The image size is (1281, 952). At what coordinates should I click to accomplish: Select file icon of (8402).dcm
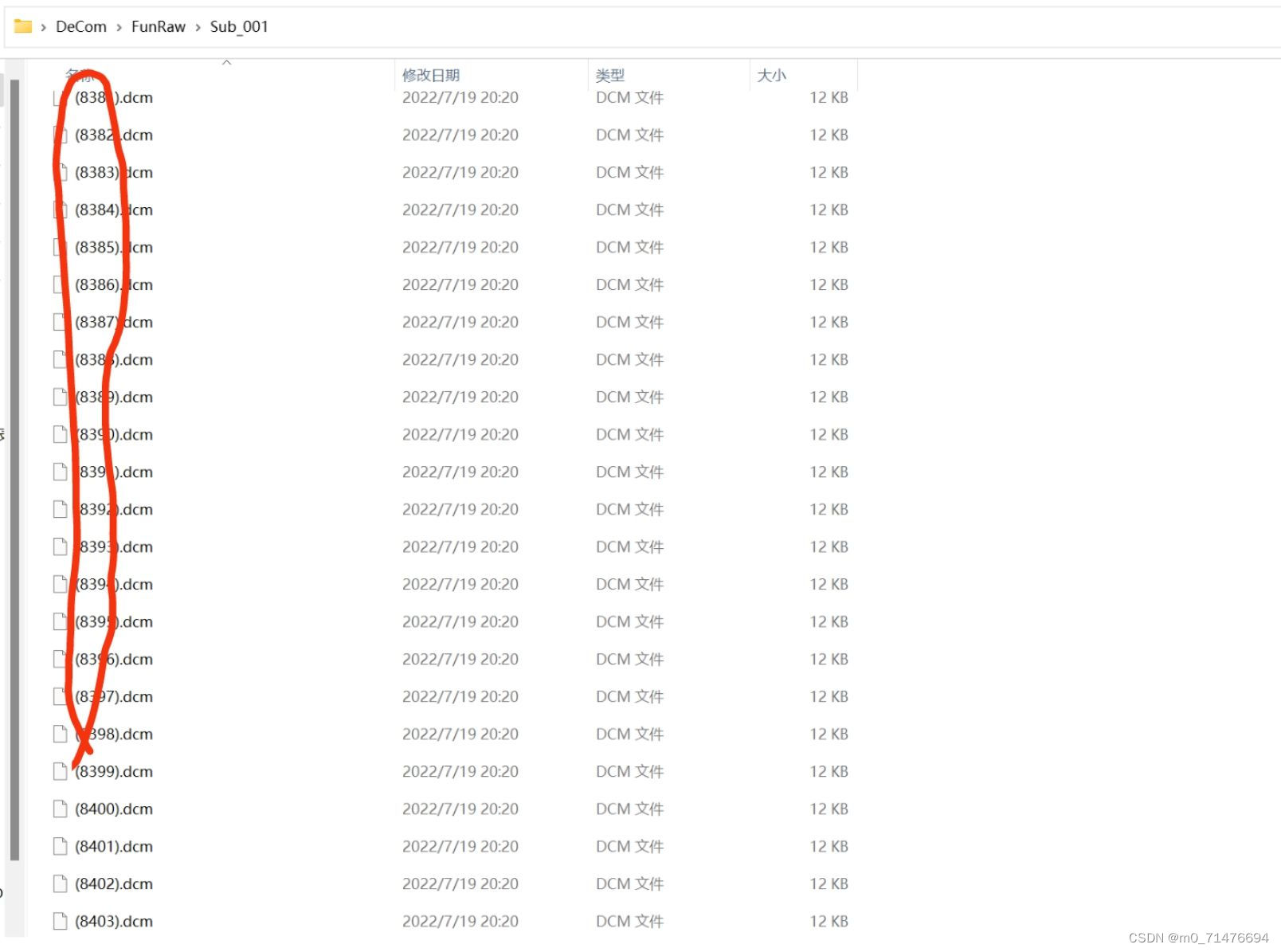pos(60,883)
